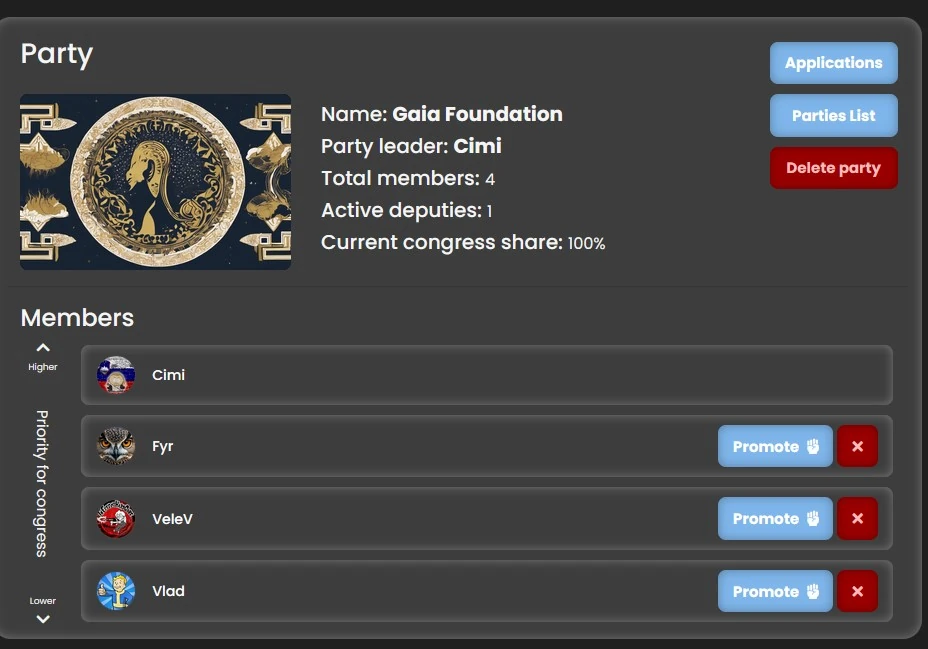
Task: Click the fist icon on Vlad's Promote button
Action: (x=816, y=591)
